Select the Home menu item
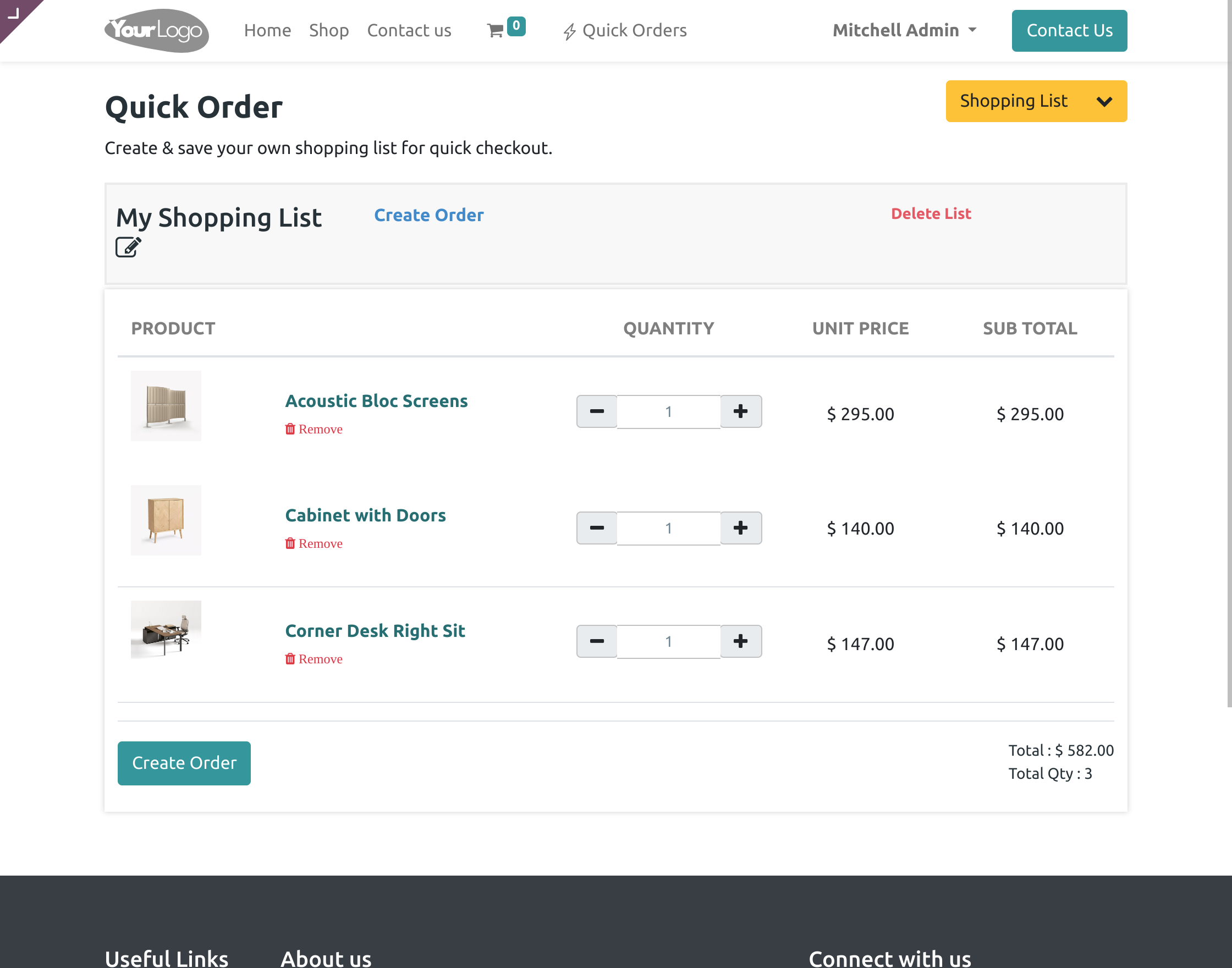The image size is (1232, 968). 267,31
